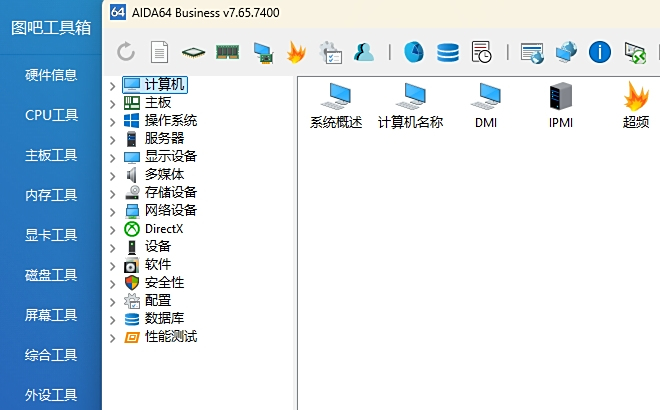Image resolution: width=660 pixels, height=410 pixels.
Task: Open IPMI server icon in right pane
Action: point(561,106)
